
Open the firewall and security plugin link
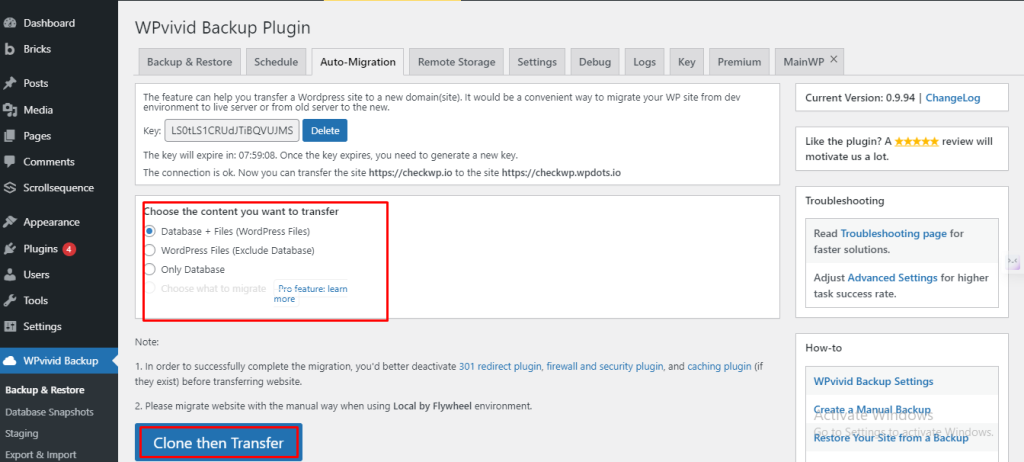tap(605, 367)
